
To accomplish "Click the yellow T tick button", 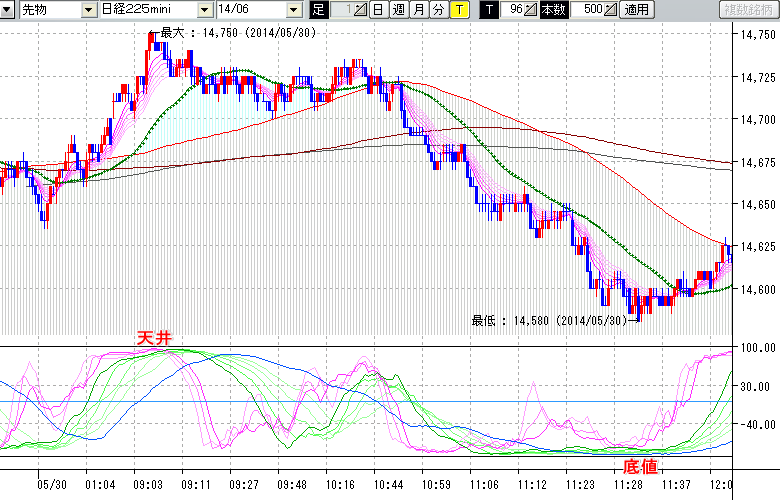I will click(x=458, y=10).
